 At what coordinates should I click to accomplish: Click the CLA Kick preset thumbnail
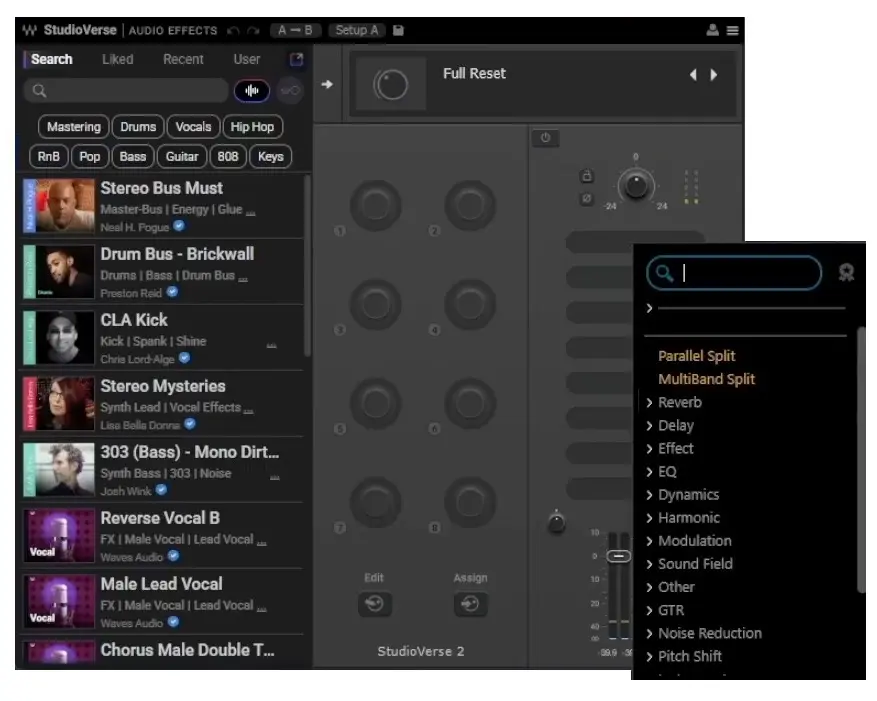point(59,337)
